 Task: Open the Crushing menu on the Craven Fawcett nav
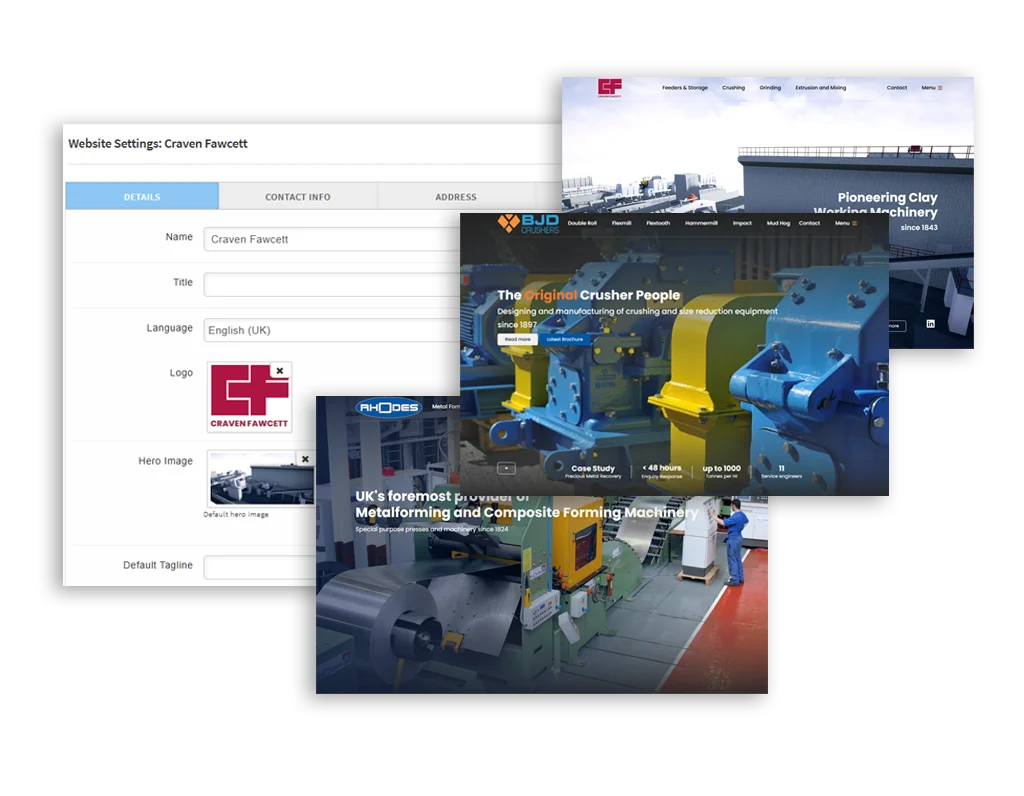coord(734,88)
